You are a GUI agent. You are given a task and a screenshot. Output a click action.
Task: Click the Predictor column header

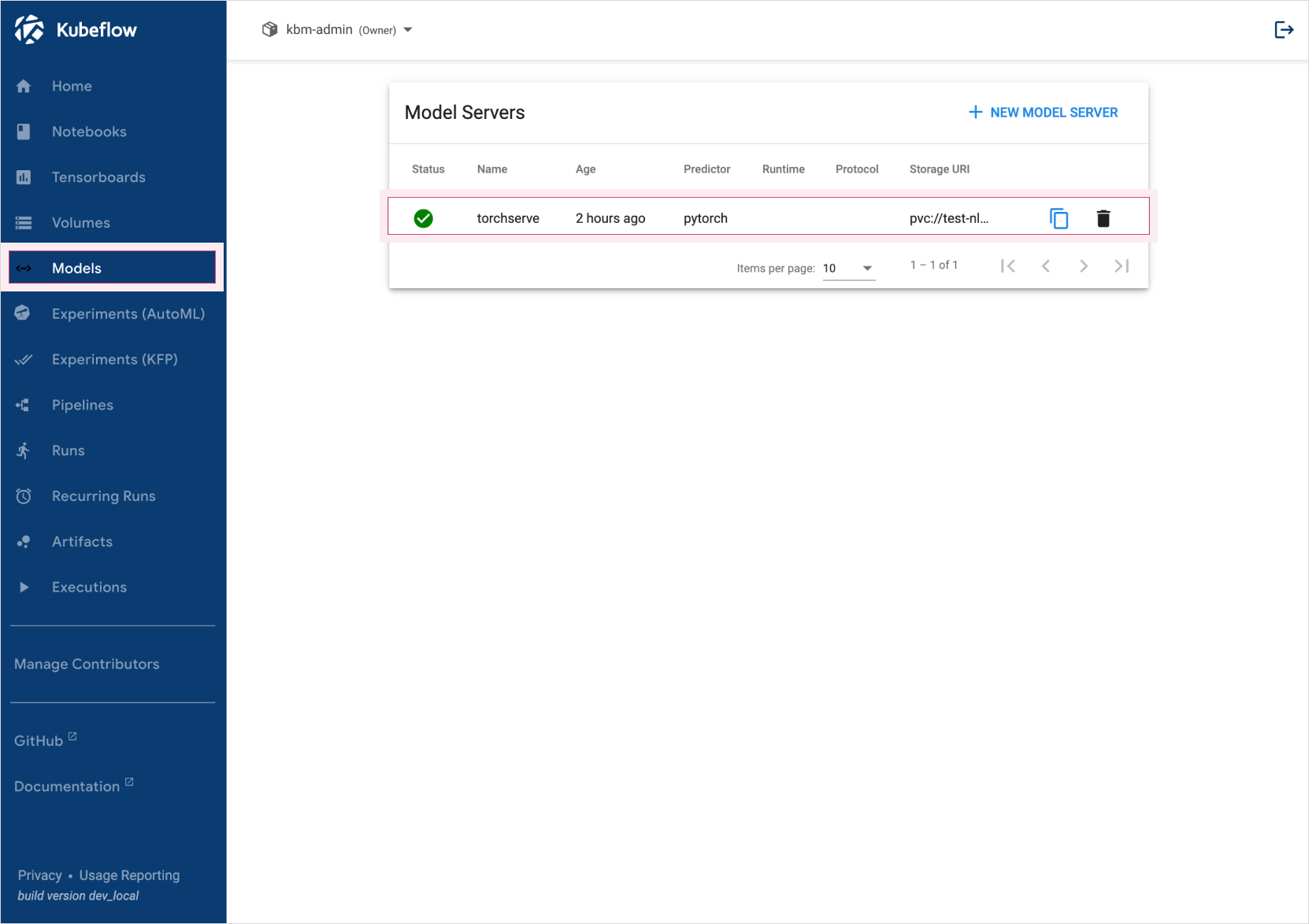707,169
